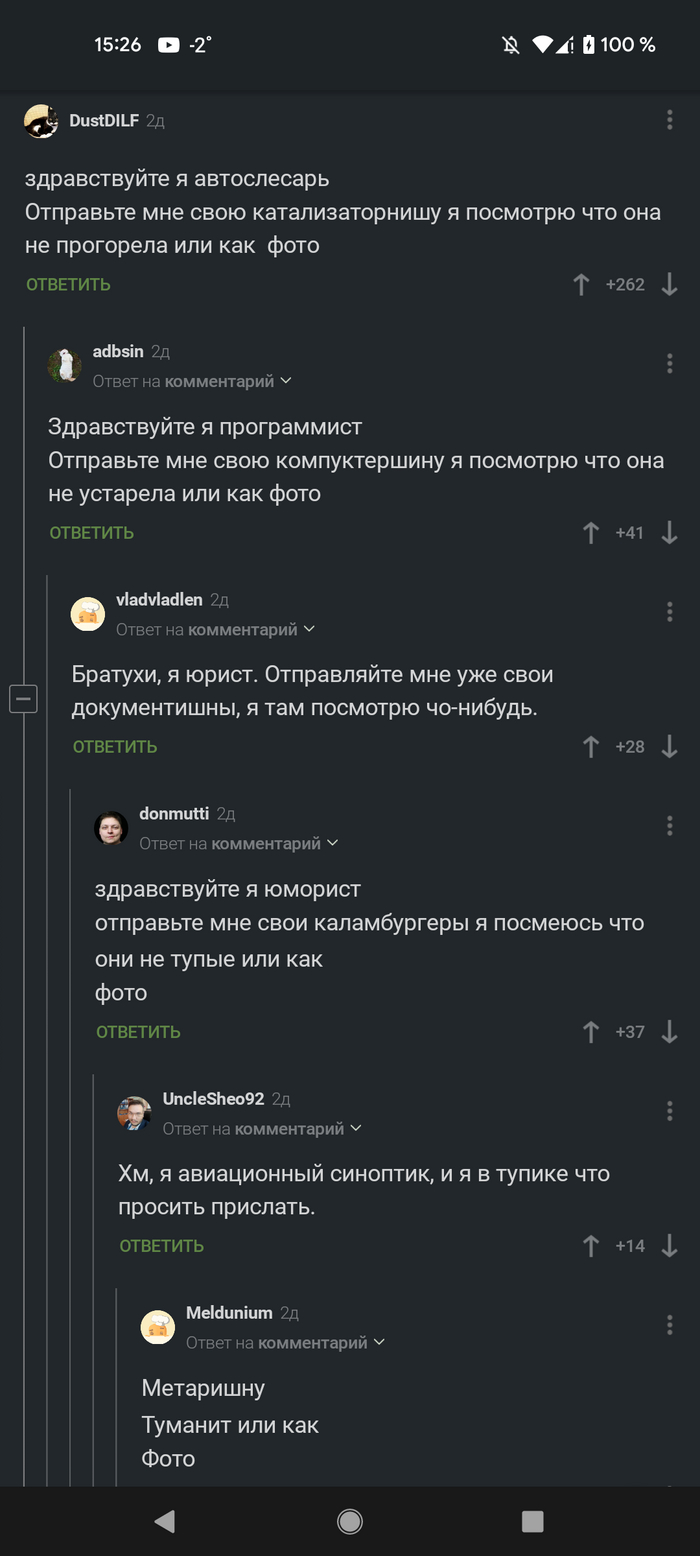
Task: Expand 'Ответ на комментарий' chevron under UncleSheo92
Action: [x=356, y=1126]
